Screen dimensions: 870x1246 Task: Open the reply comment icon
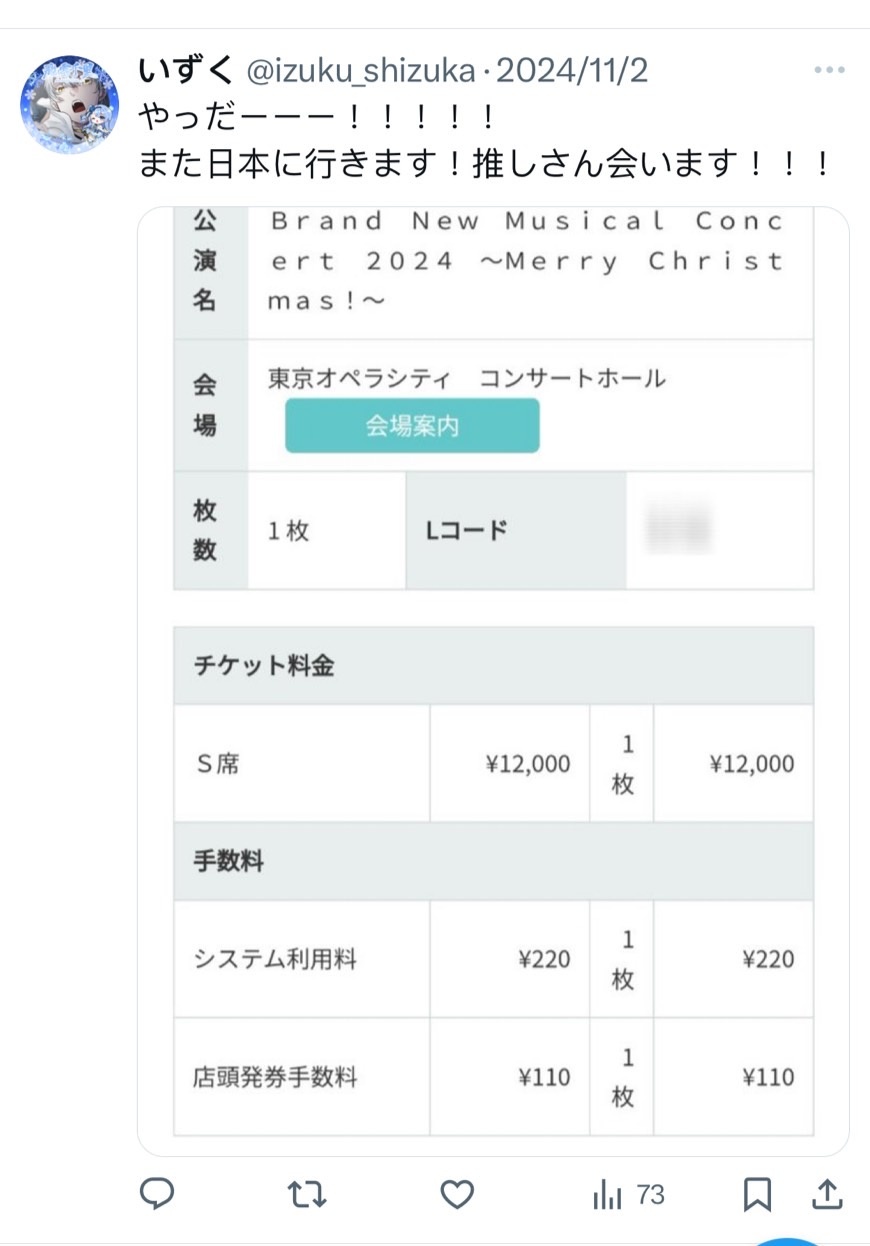157,1193
